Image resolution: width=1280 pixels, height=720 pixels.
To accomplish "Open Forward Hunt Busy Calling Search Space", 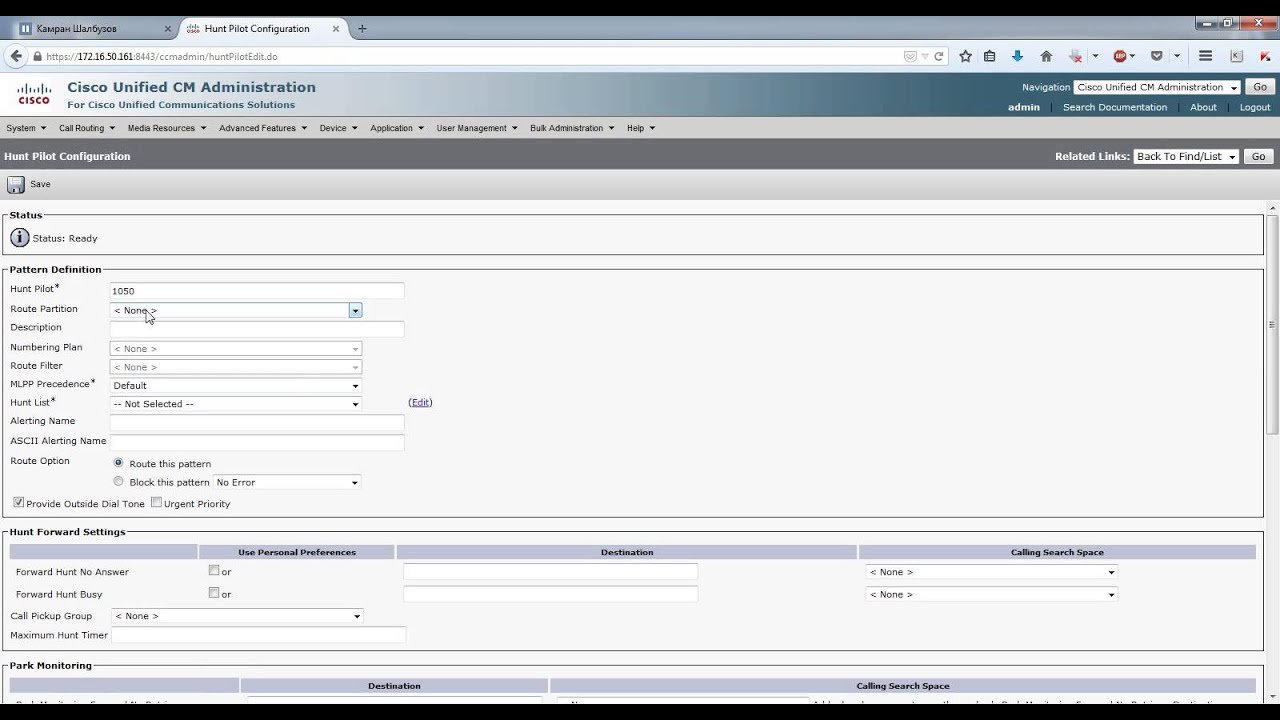I will (x=991, y=594).
